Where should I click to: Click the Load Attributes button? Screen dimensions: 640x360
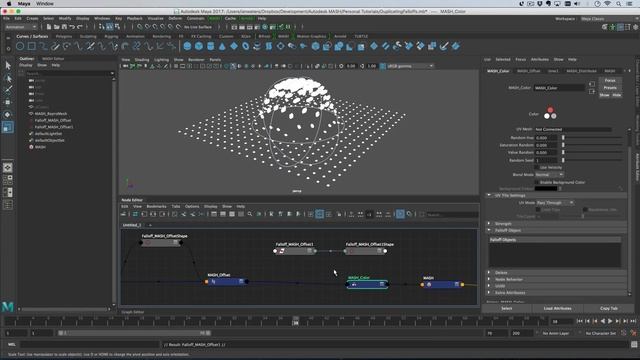558,309
